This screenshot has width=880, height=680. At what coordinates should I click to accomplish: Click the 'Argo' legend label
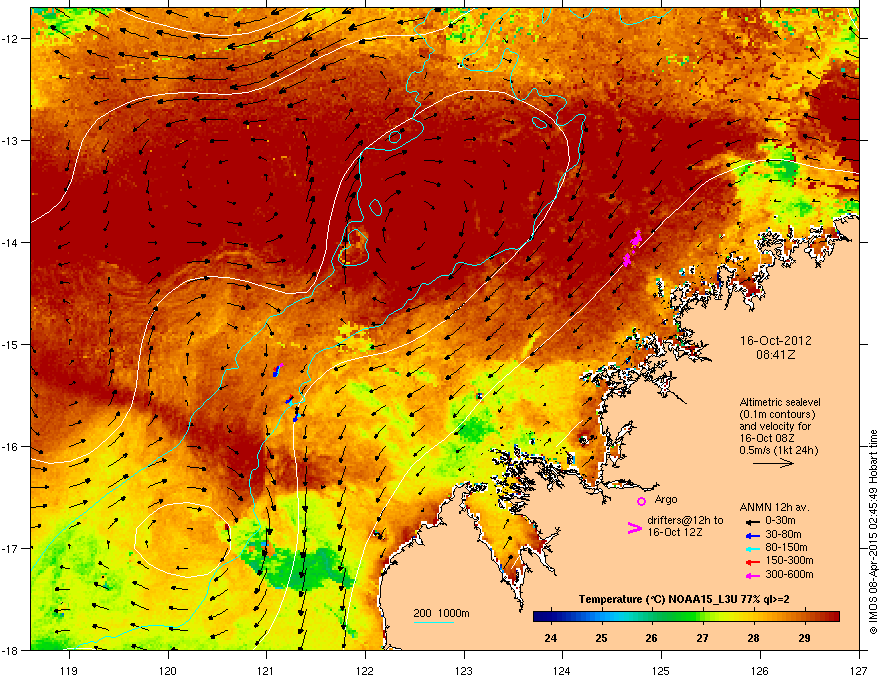click(666, 499)
